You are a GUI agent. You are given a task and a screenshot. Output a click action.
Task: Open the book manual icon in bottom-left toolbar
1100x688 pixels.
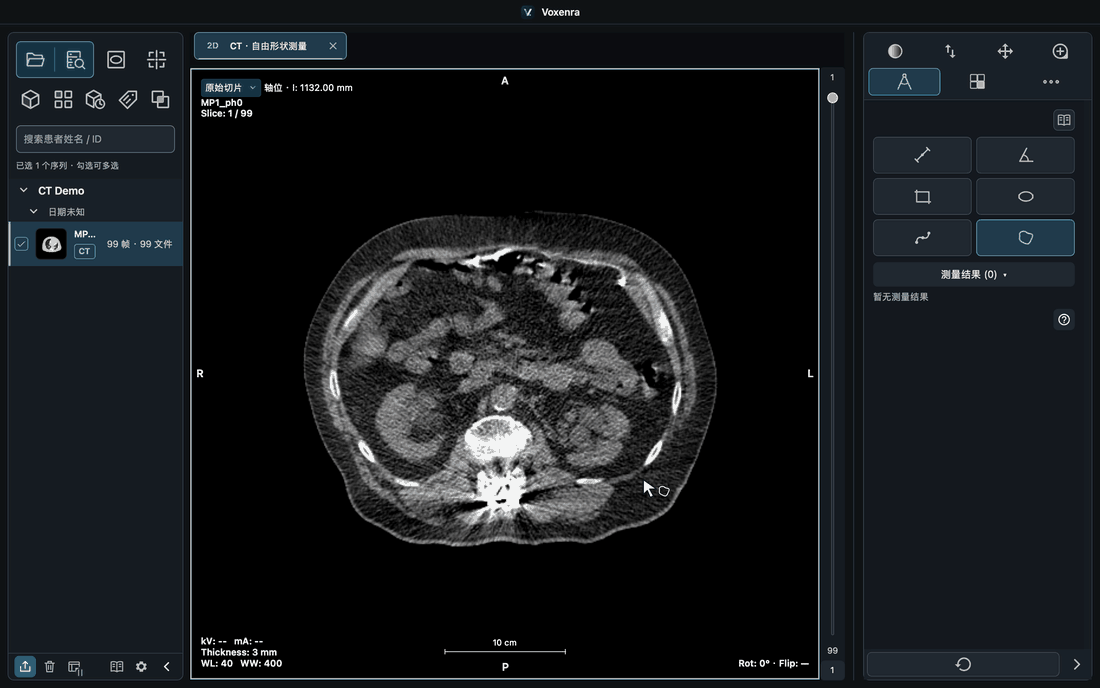(116, 666)
